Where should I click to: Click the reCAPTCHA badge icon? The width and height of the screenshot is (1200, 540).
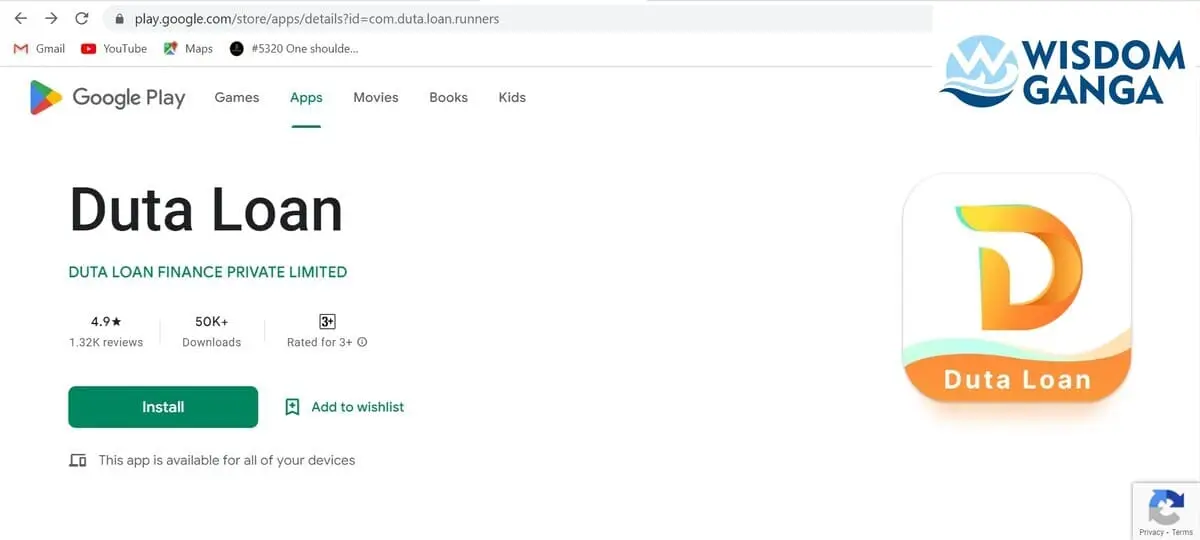[x=1166, y=508]
